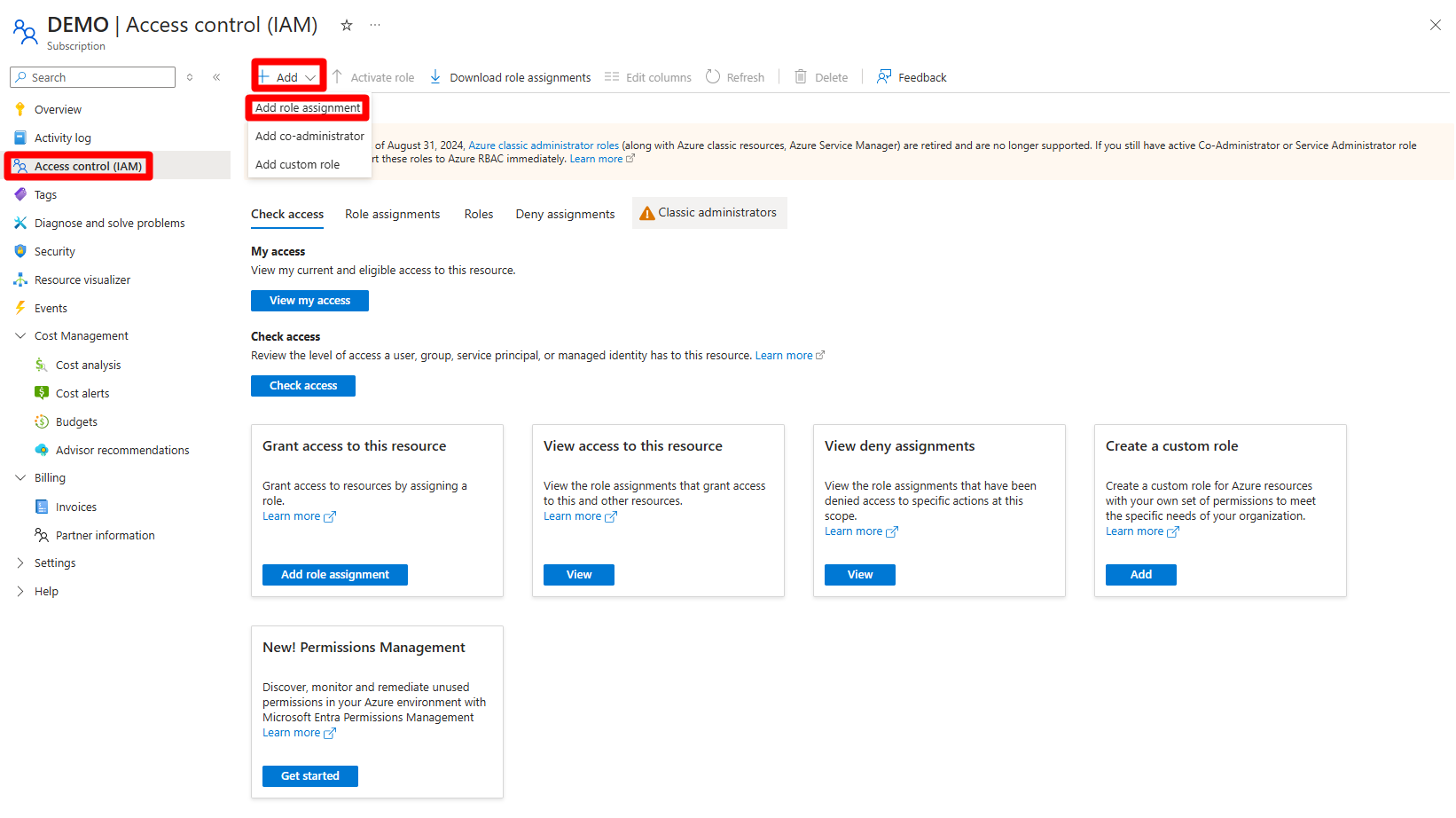Switch to the Deny assignments tab
The height and width of the screenshot is (818, 1456).
pos(565,214)
